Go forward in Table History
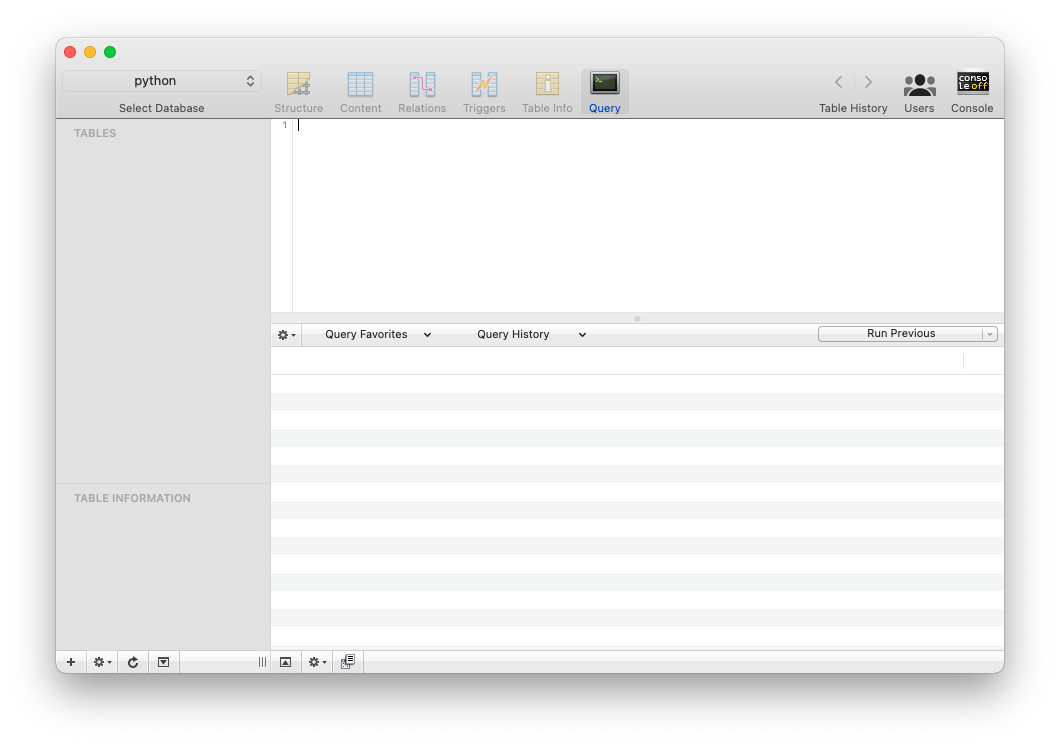Viewport: 1060px width, 747px height. coord(868,82)
